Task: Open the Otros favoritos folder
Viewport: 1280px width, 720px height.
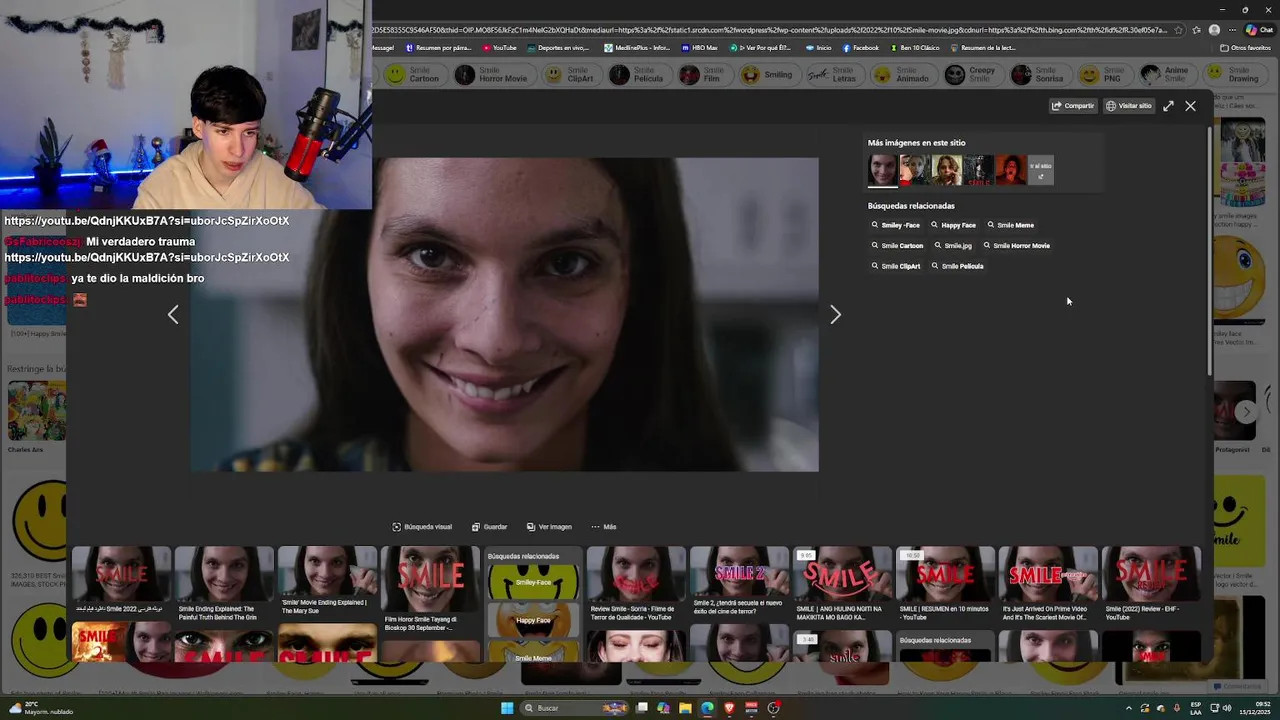Action: pyautogui.click(x=1246, y=48)
